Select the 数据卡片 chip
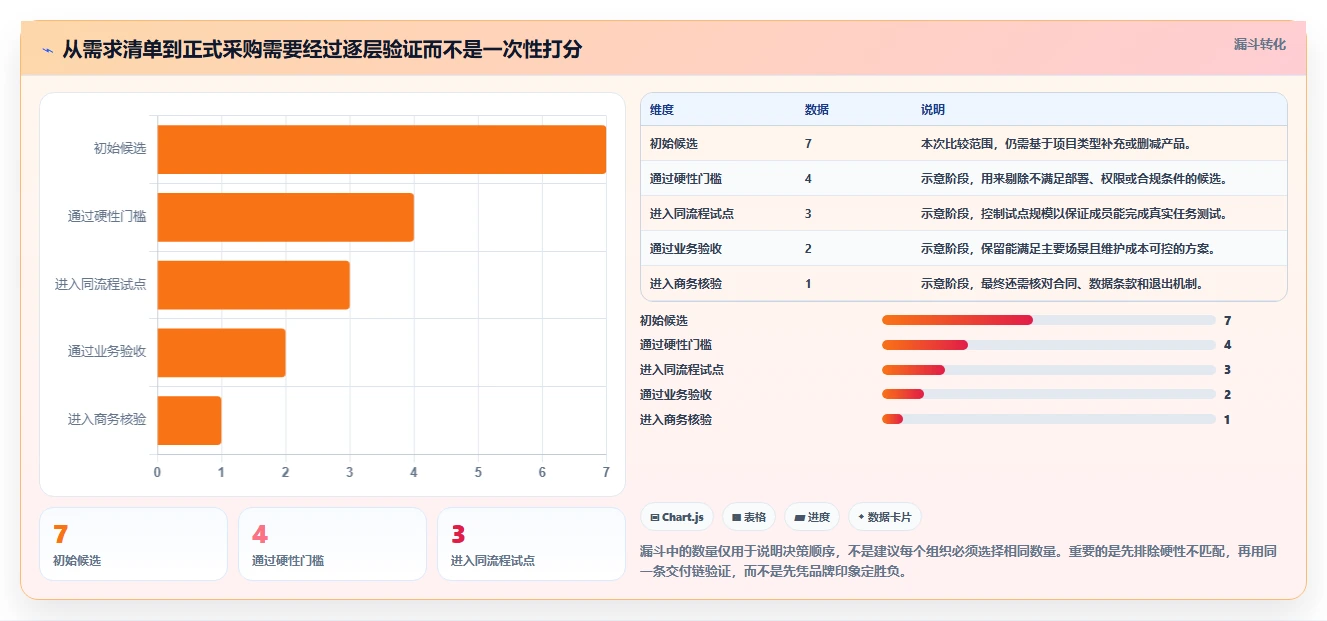1327x621 pixels. (885, 517)
